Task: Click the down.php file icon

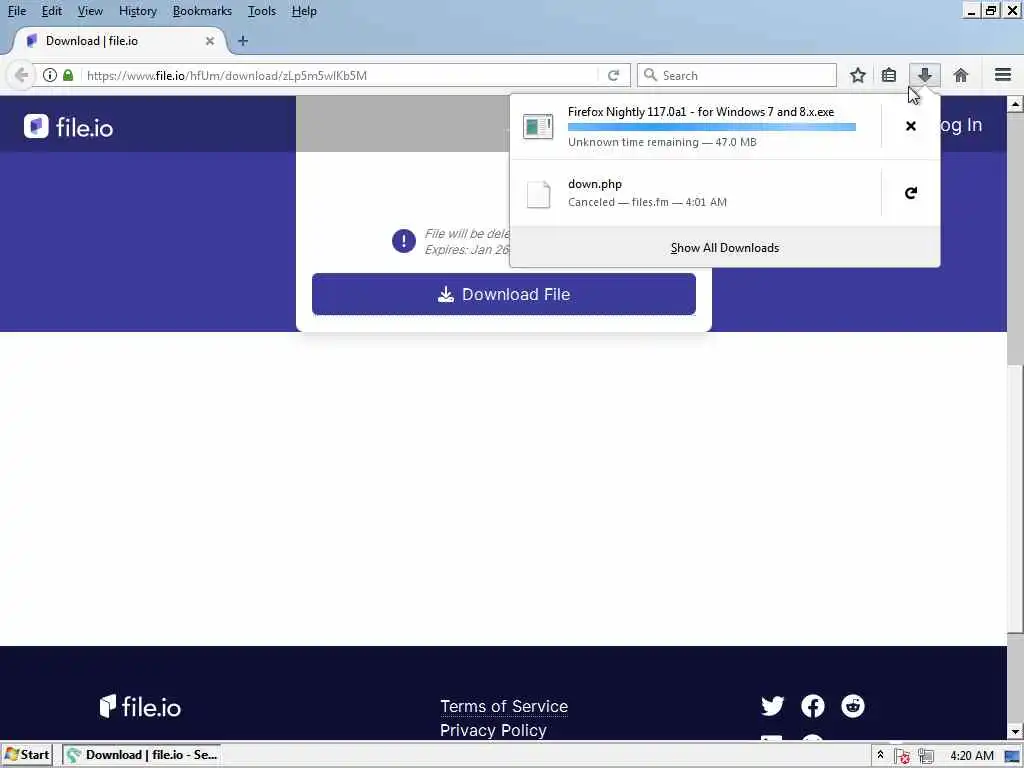Action: 538,194
